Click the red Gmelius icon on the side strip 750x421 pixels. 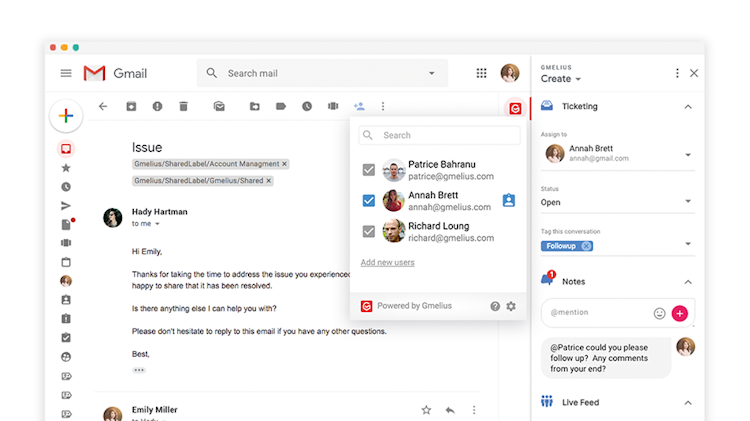click(515, 109)
